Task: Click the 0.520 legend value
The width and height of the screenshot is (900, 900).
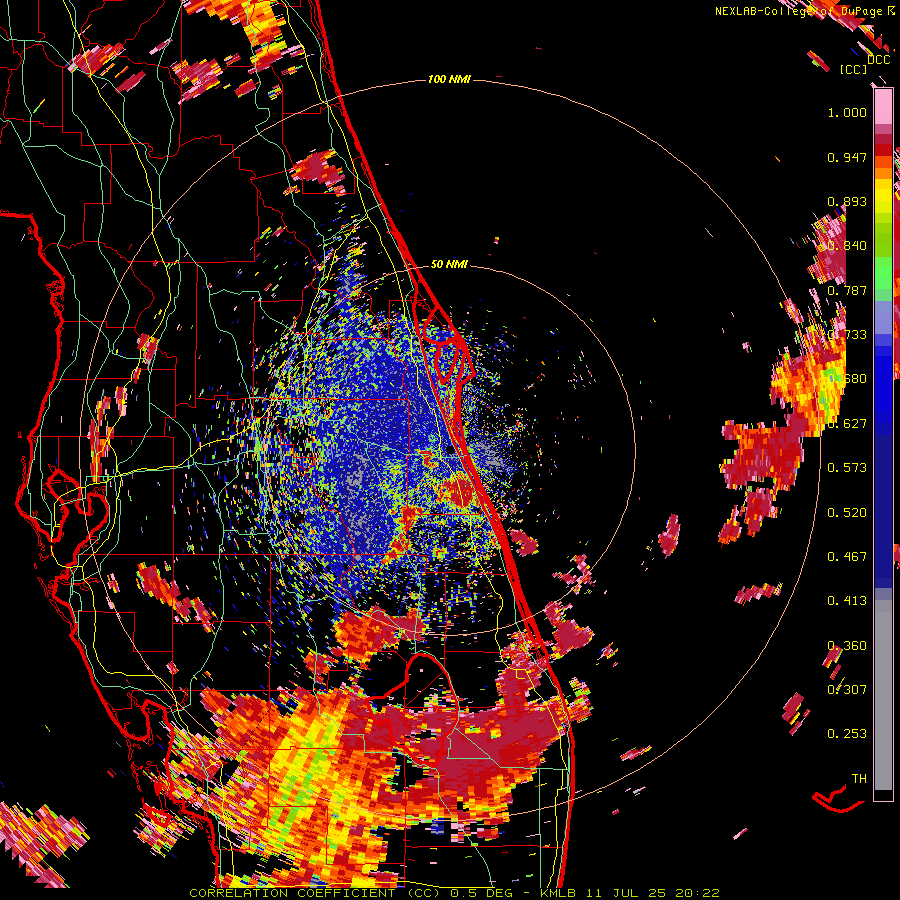Action: click(847, 512)
